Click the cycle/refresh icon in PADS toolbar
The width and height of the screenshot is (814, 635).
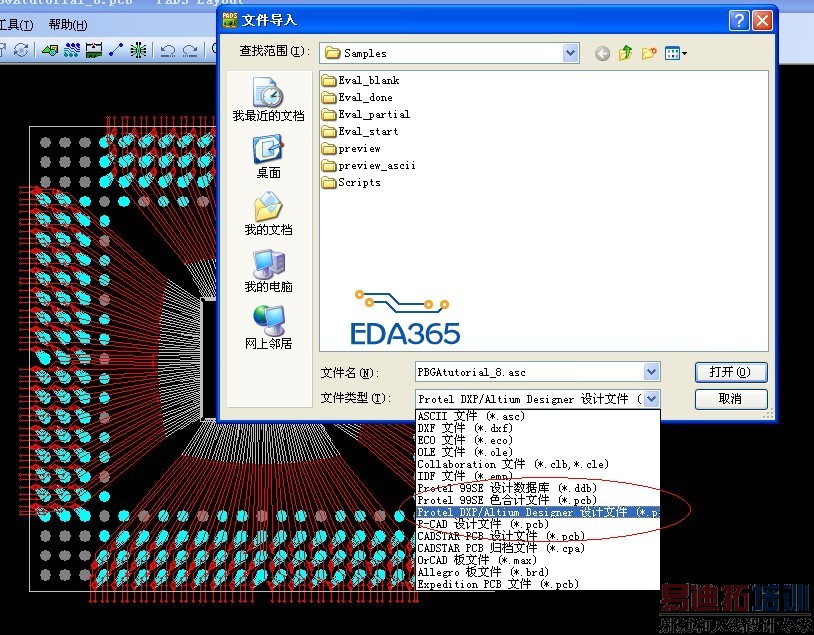pyautogui.click(x=21, y=50)
